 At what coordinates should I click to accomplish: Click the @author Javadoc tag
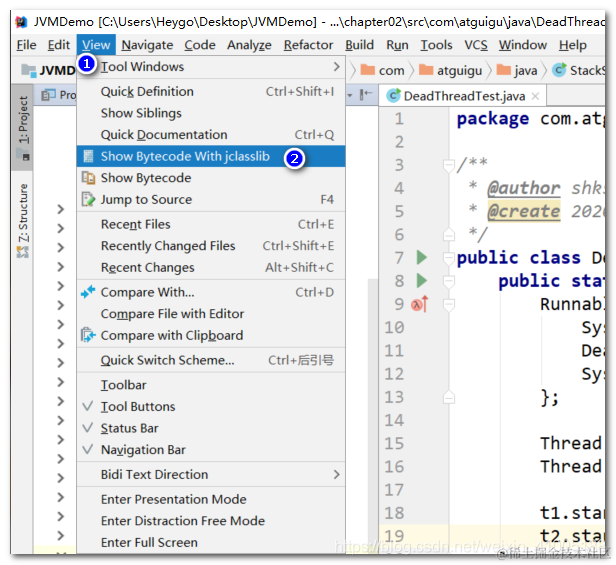point(523,188)
